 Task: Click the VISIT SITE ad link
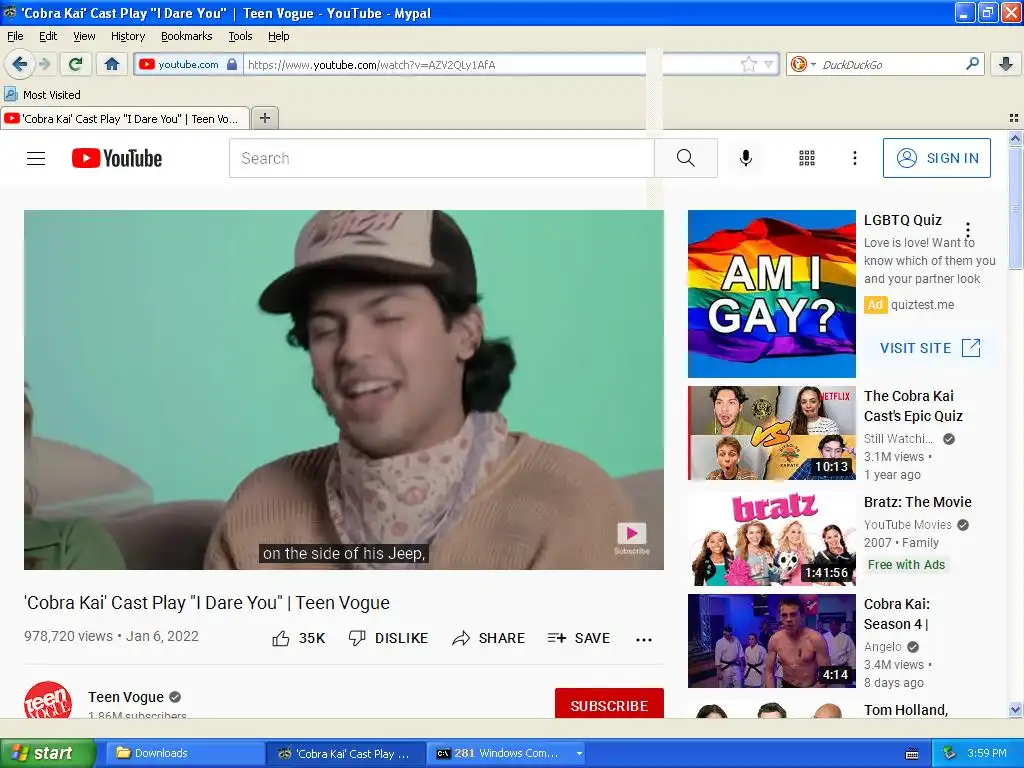click(x=930, y=347)
